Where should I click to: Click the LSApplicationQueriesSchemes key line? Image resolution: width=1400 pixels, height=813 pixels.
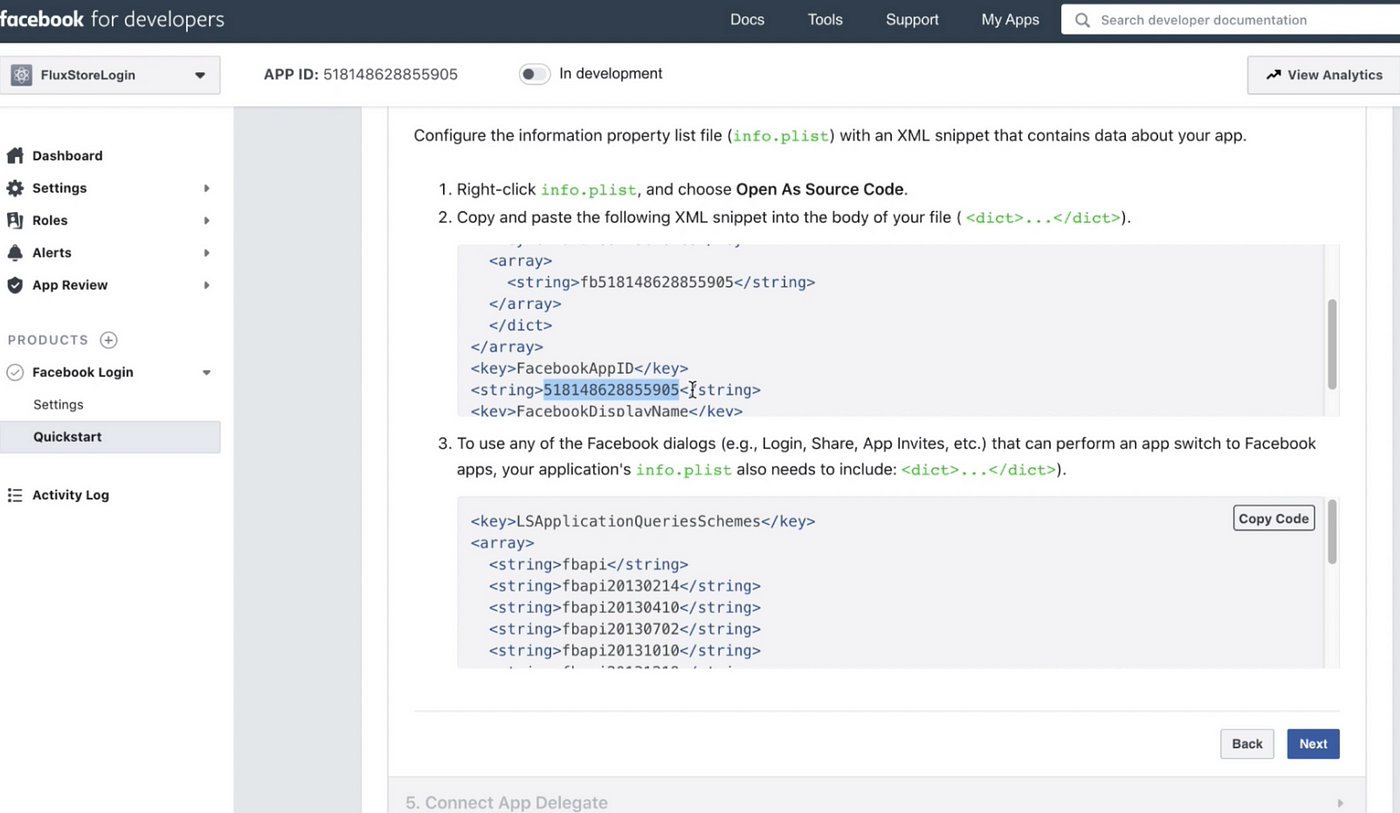pyautogui.click(x=643, y=521)
